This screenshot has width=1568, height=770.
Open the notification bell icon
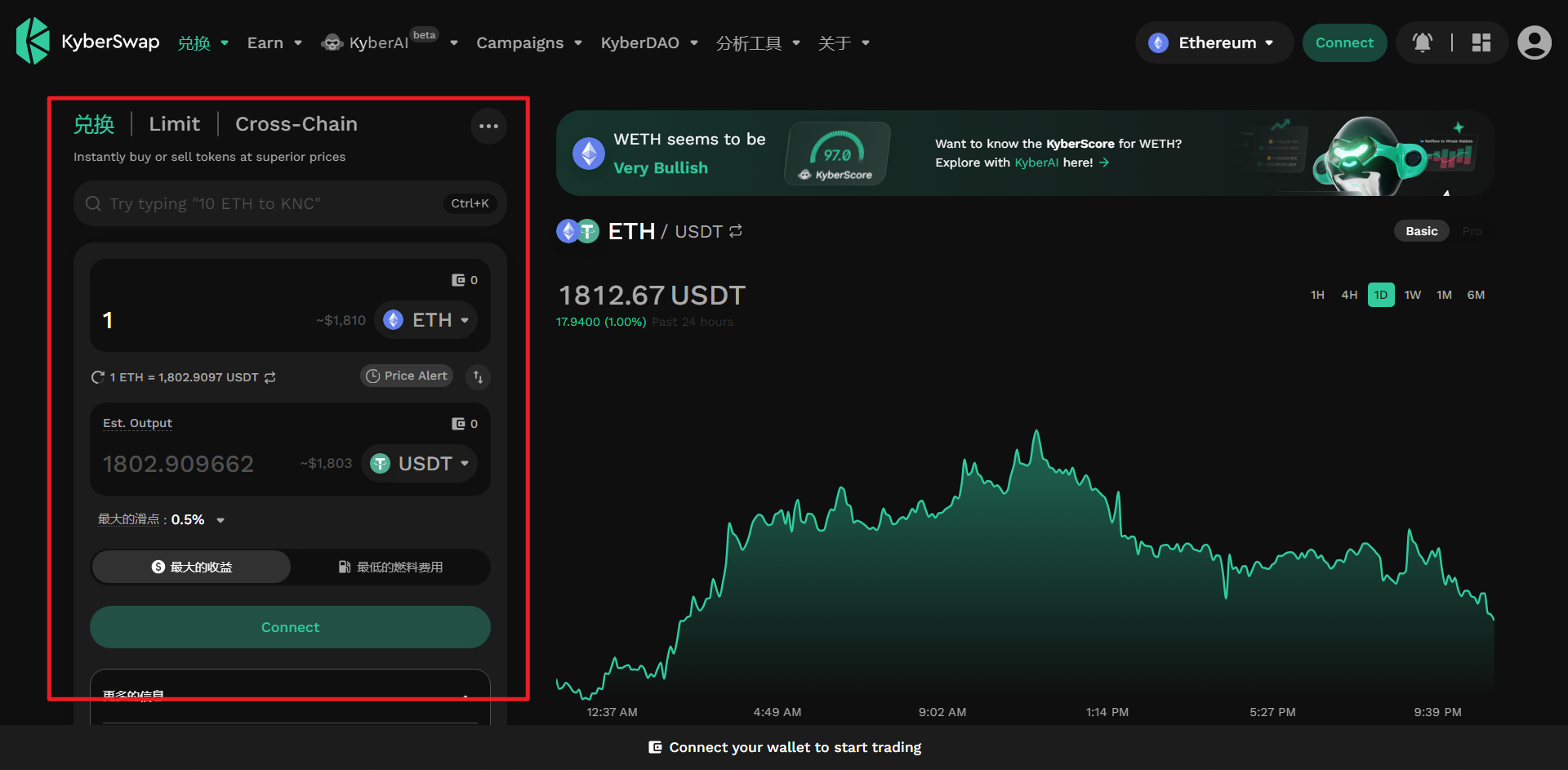tap(1423, 42)
